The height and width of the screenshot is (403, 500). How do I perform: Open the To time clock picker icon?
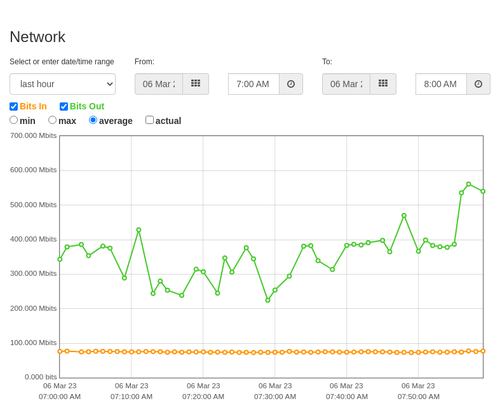click(x=478, y=84)
